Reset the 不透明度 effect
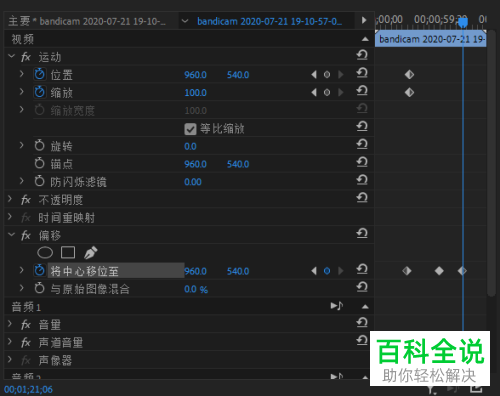Image resolution: width=500 pixels, height=396 pixels. [362, 198]
